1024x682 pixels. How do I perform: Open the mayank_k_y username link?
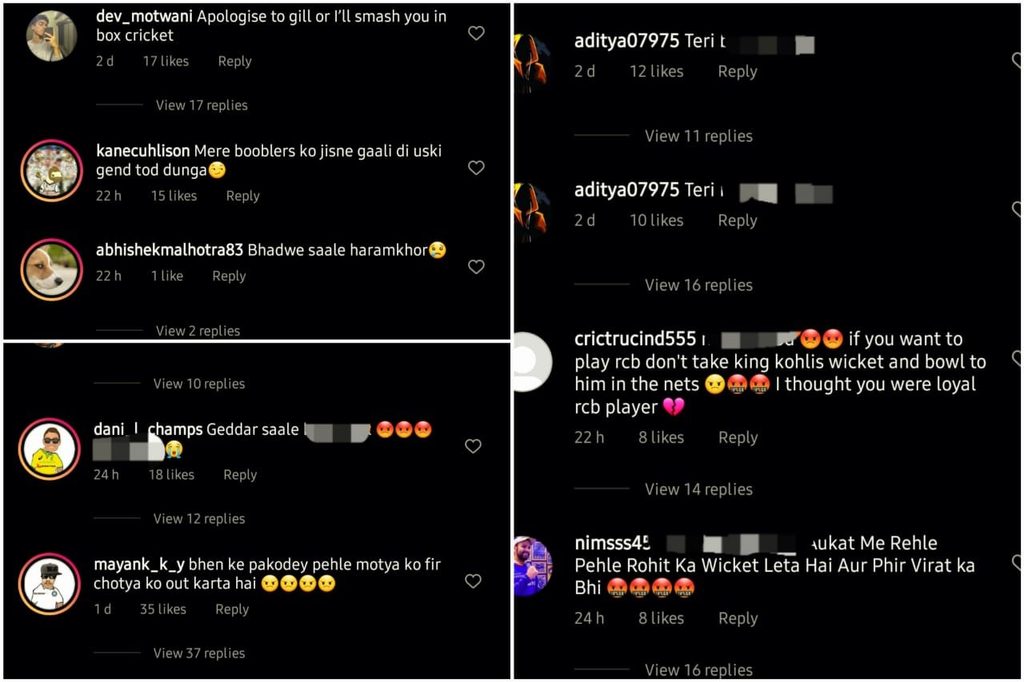(139, 564)
